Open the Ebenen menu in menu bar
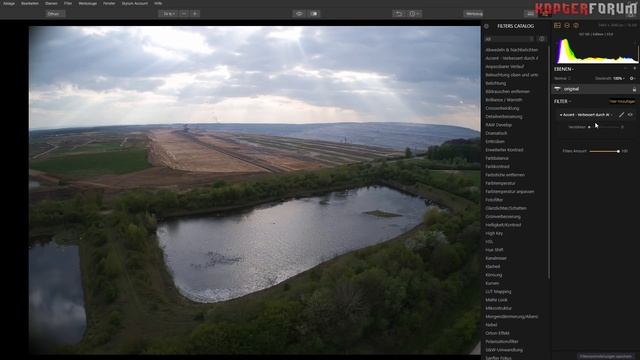The height and width of the screenshot is (360, 640). (51, 3)
